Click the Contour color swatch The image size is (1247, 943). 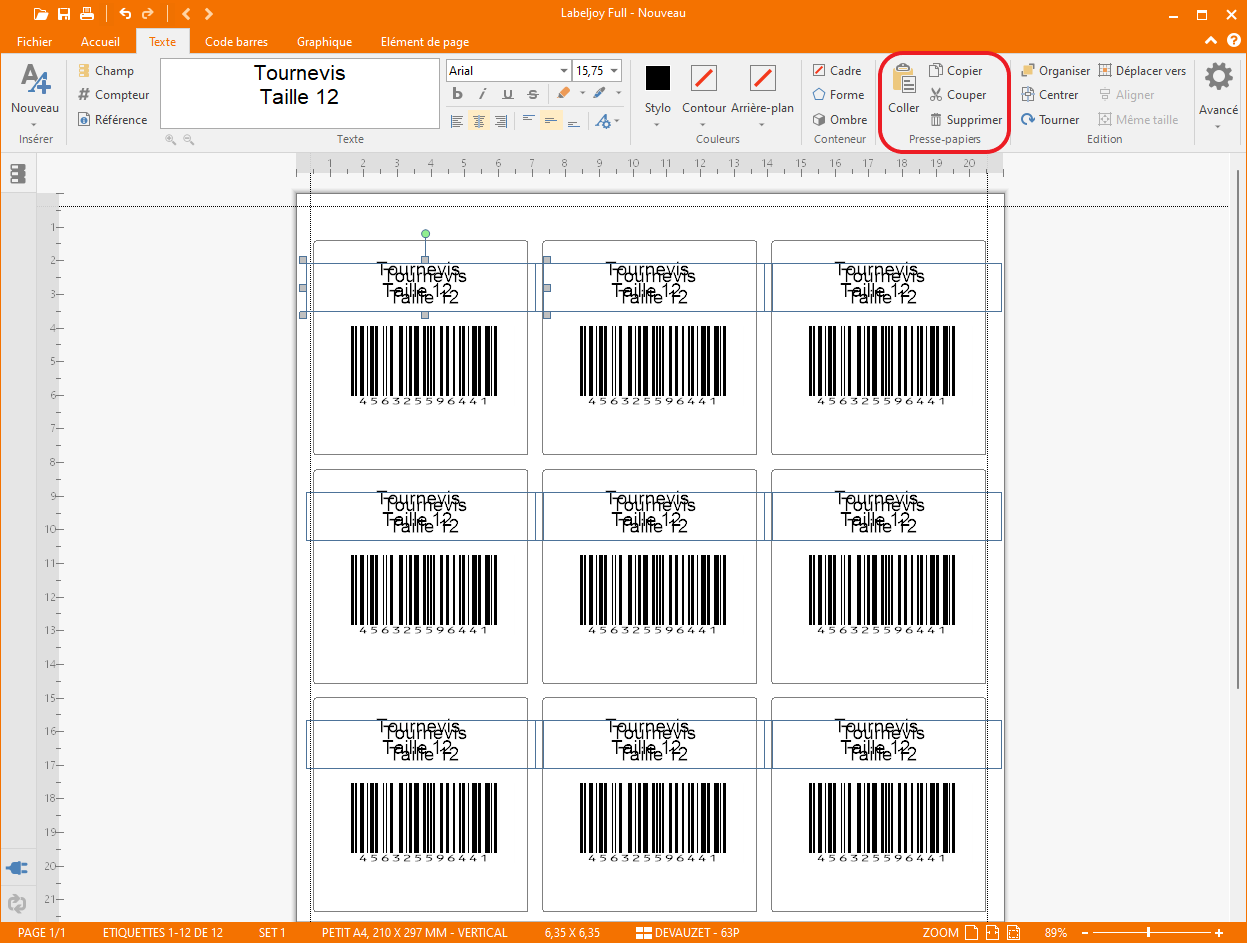[x=704, y=78]
